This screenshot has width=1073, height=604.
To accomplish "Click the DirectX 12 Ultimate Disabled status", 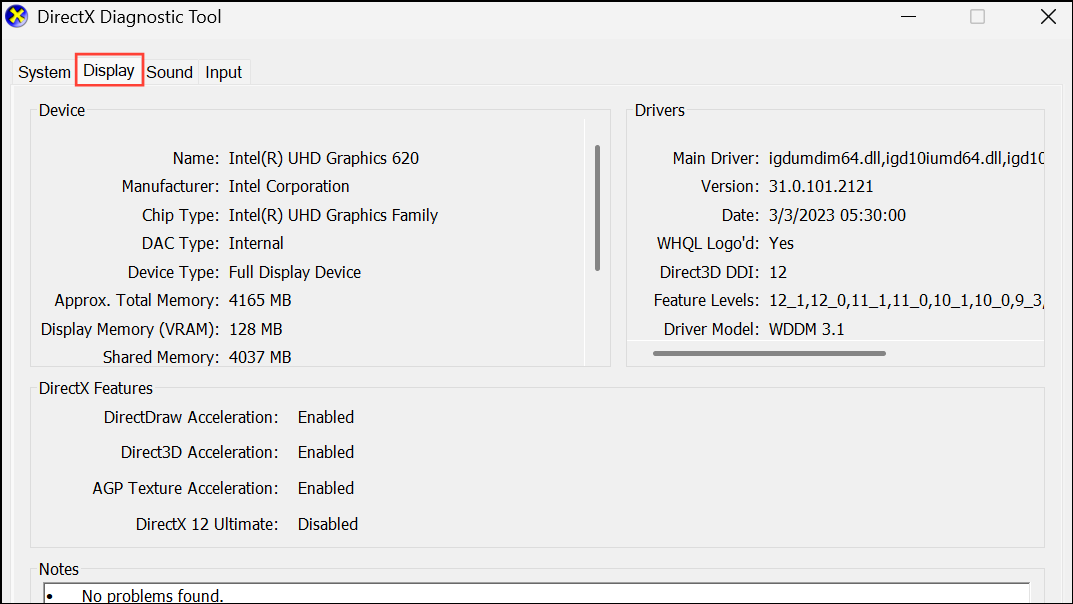I will pyautogui.click(x=328, y=523).
